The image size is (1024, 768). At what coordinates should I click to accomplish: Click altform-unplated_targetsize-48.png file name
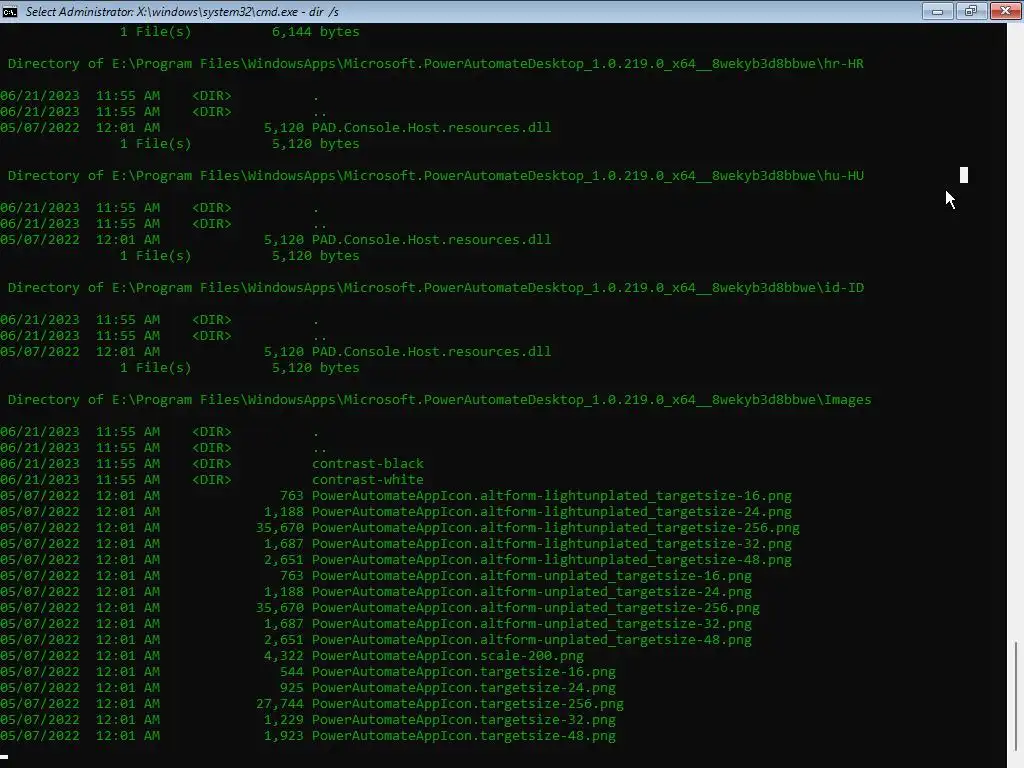tap(532, 639)
